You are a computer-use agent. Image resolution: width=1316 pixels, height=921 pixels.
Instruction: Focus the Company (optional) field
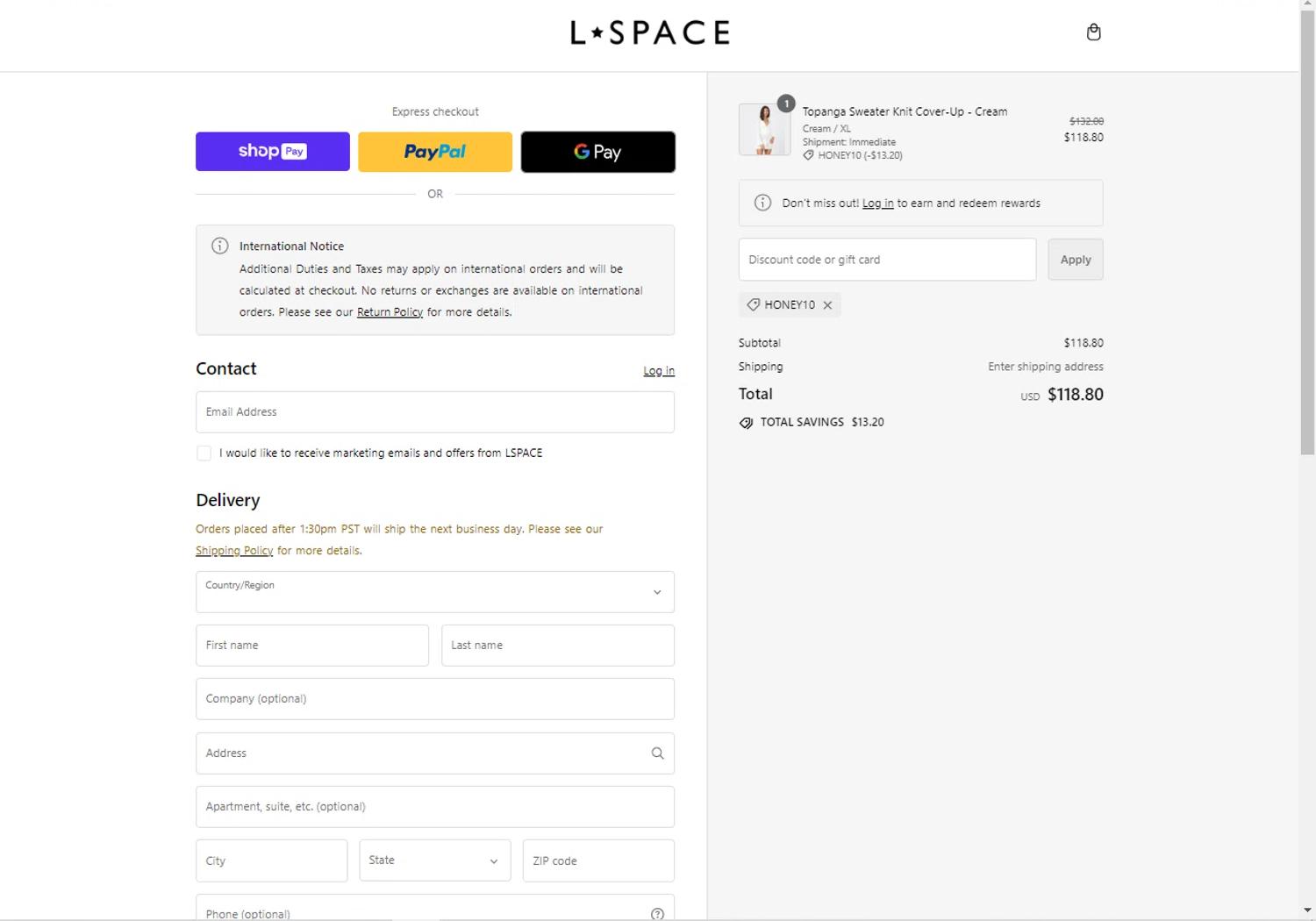click(435, 699)
